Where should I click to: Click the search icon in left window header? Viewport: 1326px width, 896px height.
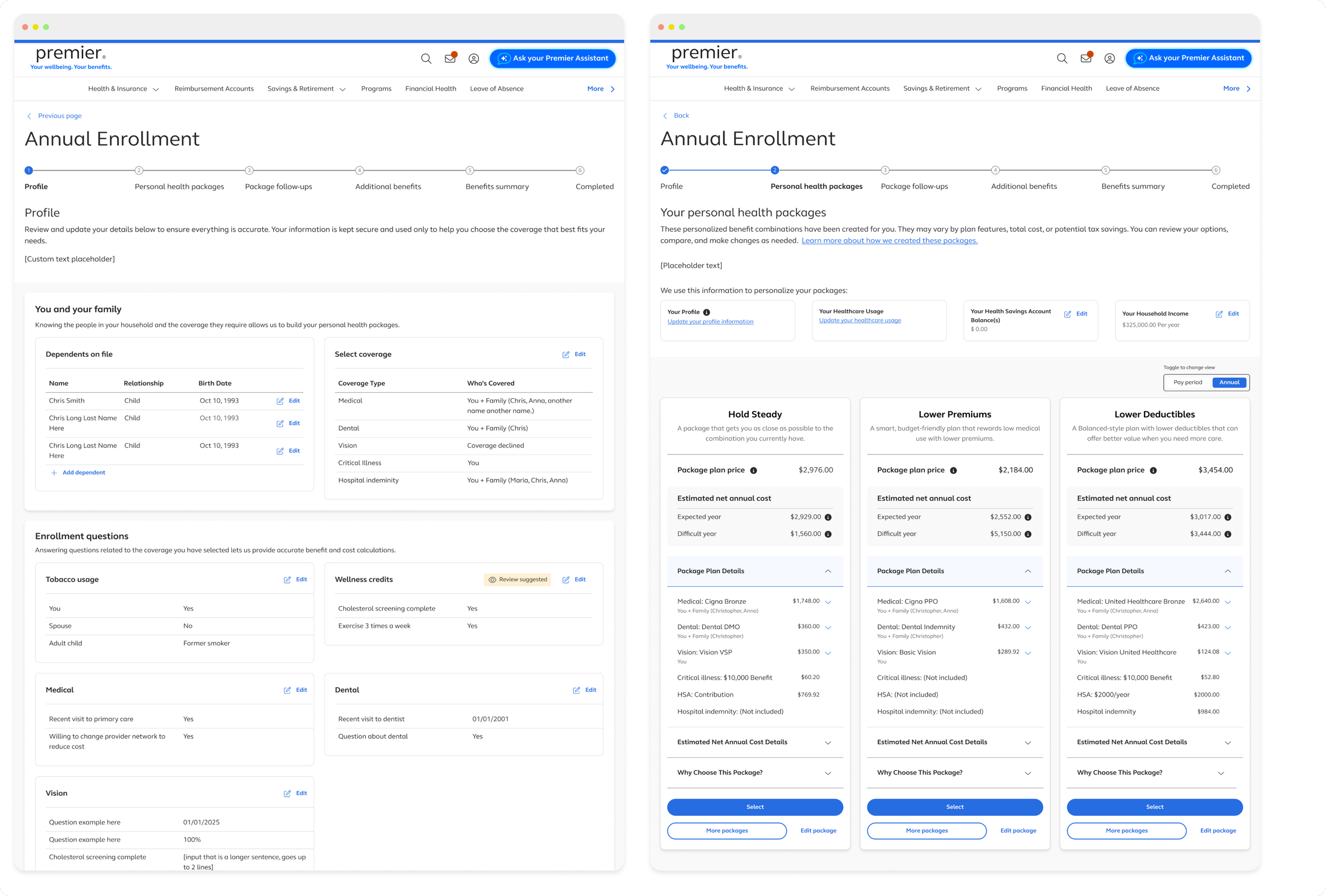click(x=425, y=59)
